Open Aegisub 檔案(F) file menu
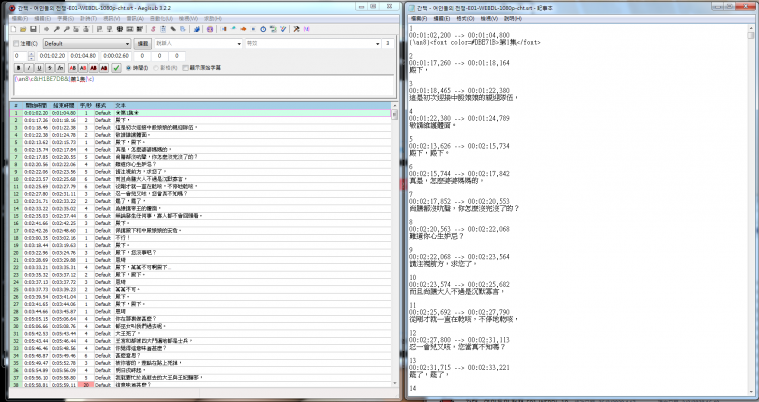This screenshot has height=402, width=759. (x=20, y=18)
